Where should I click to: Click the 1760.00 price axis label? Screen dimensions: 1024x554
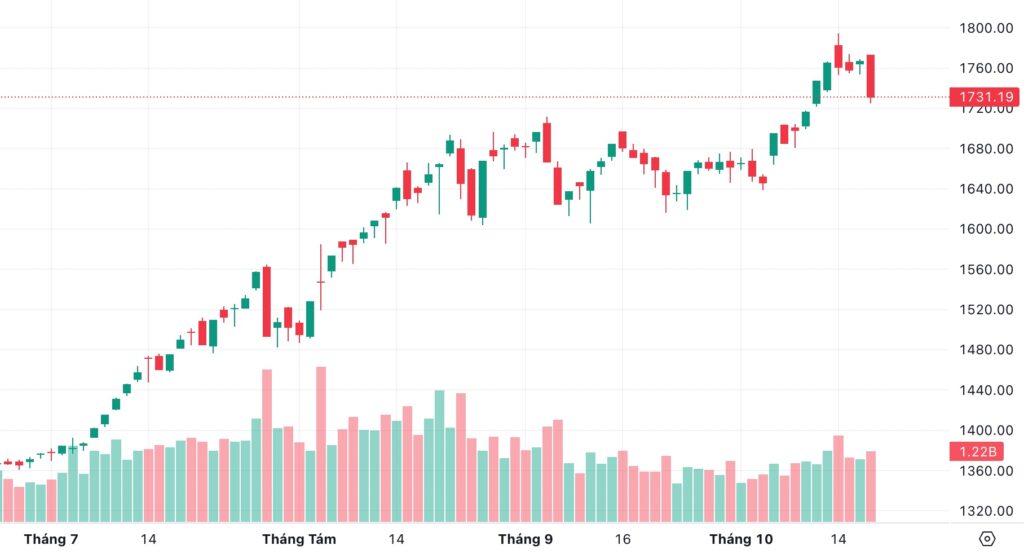983,68
